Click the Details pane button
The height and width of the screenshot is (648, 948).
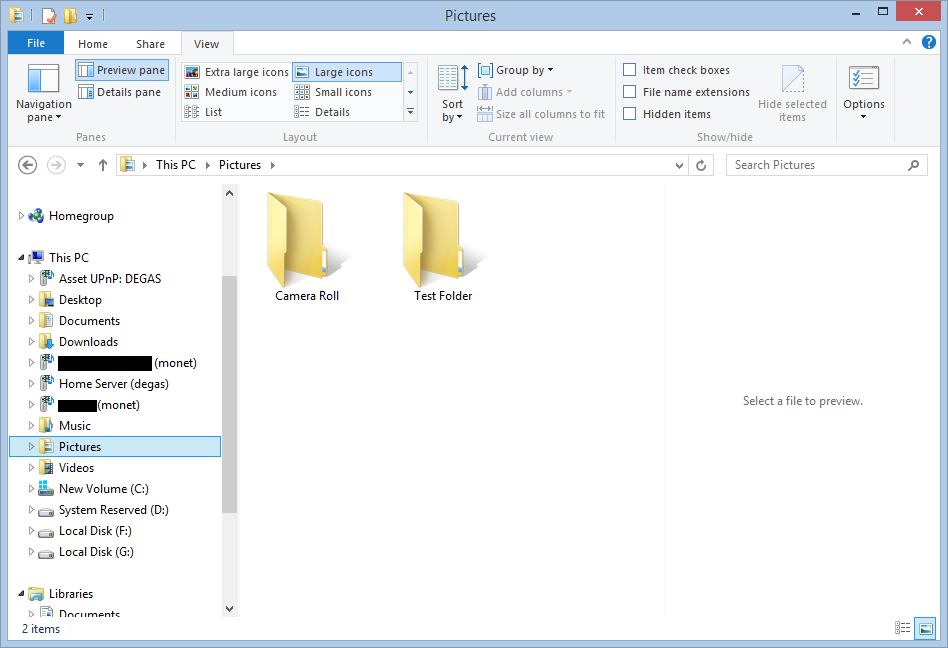120,92
